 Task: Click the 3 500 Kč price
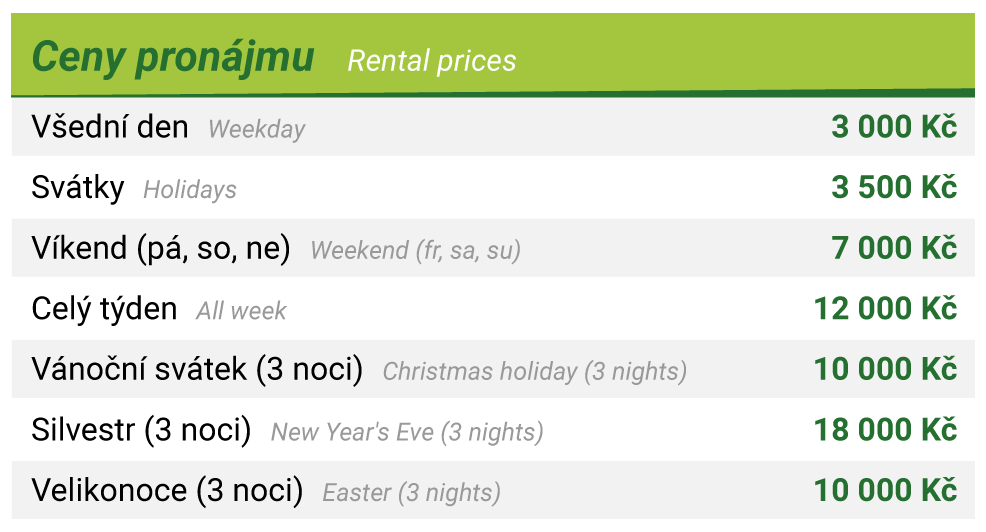pyautogui.click(x=894, y=187)
